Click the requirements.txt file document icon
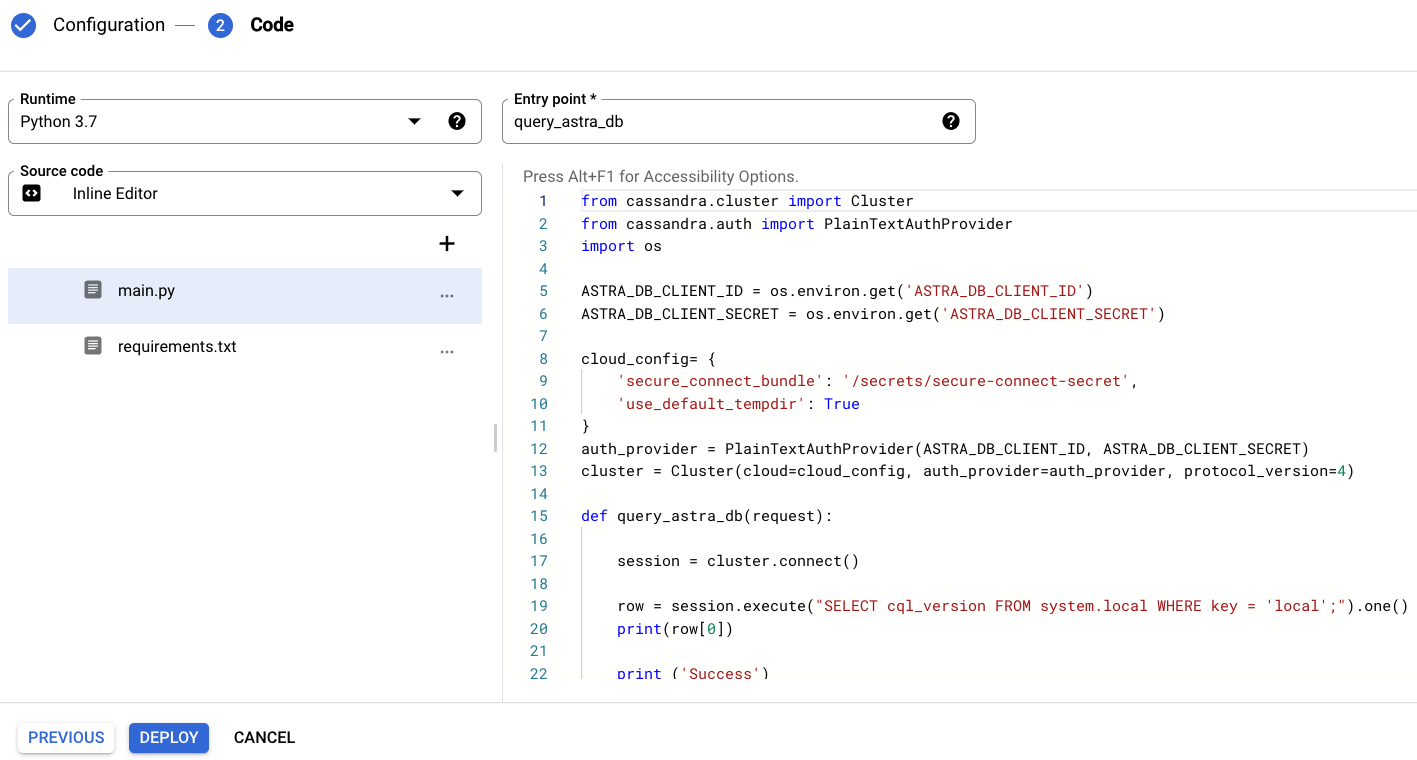 [93, 346]
